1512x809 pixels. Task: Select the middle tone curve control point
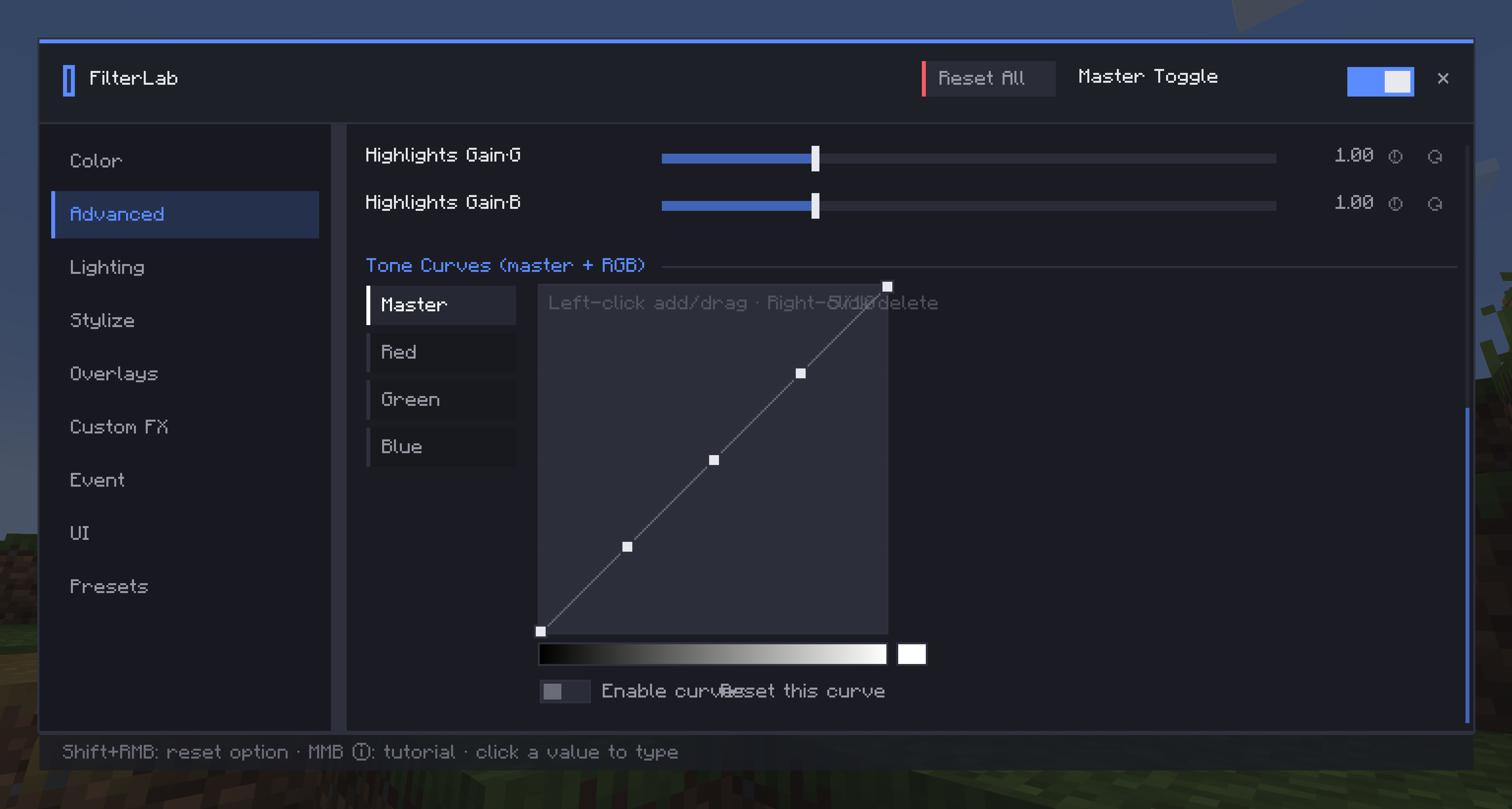click(x=714, y=460)
